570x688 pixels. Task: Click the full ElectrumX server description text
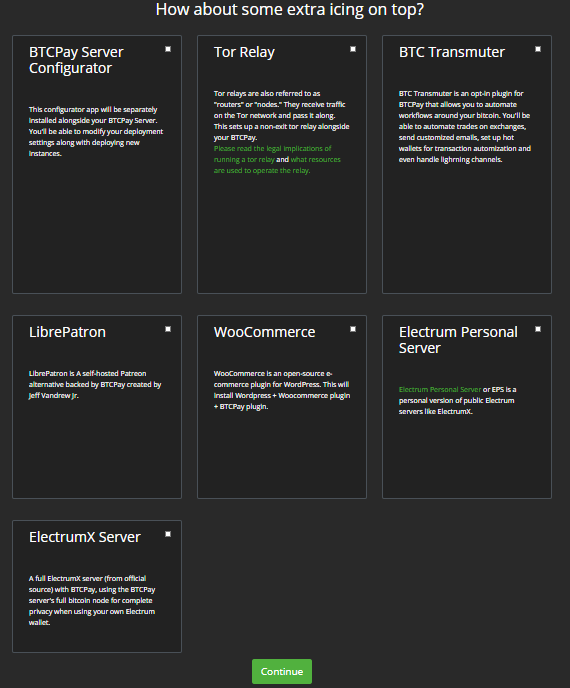point(92,600)
